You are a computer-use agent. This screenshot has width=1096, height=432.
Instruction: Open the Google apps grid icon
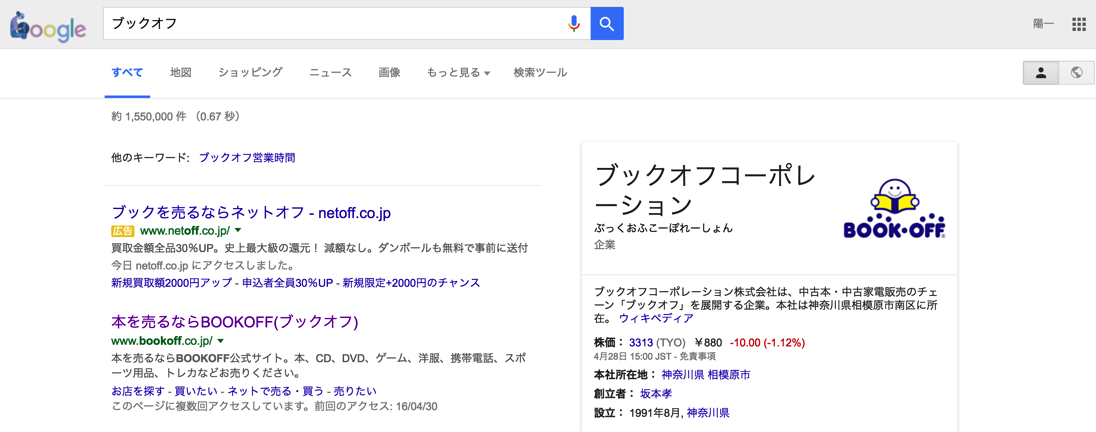coord(1079,24)
